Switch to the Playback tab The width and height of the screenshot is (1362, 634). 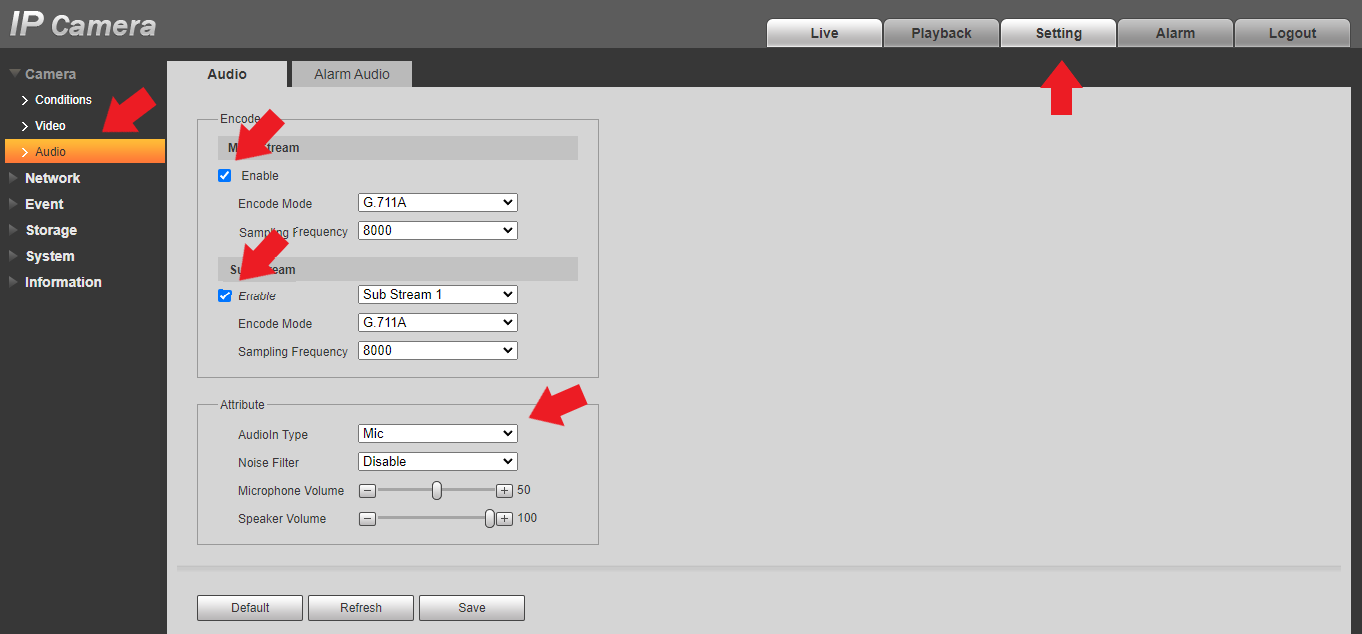coord(941,33)
